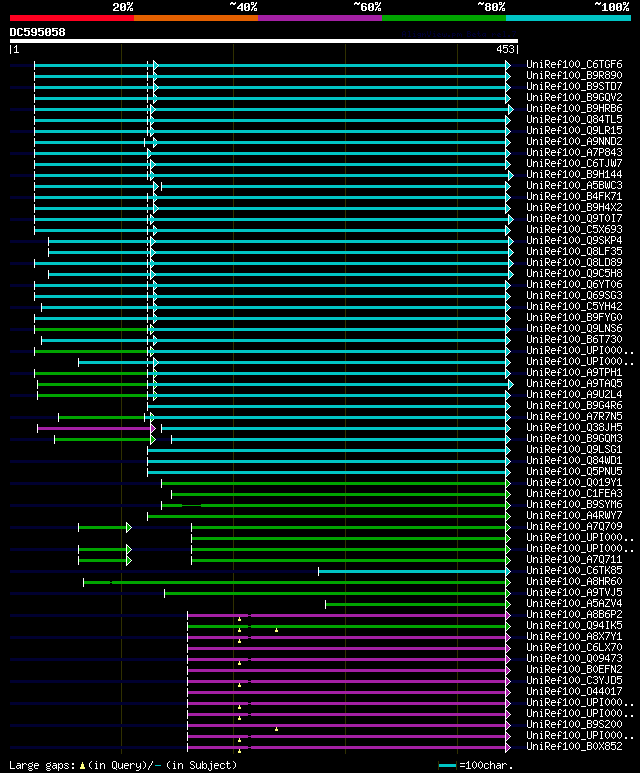The height and width of the screenshot is (773, 640).
Task: Open hit UniRef100_B9GQV2
Action: click(x=574, y=98)
